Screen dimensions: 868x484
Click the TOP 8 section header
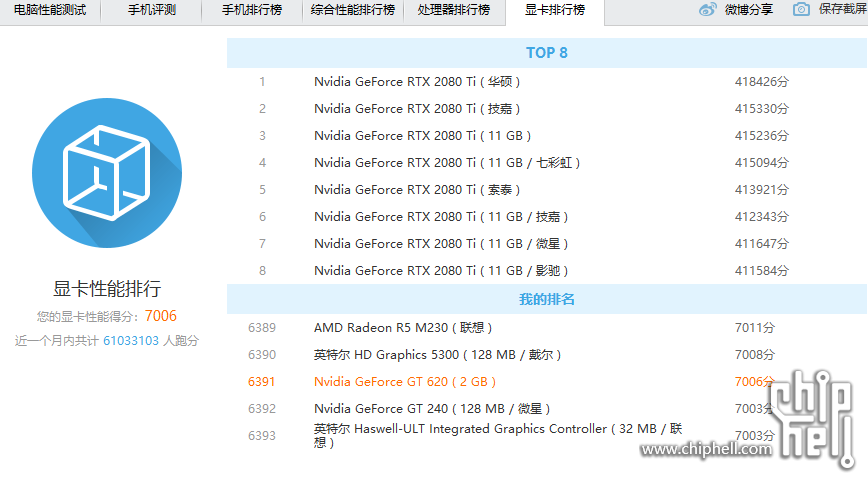(547, 53)
